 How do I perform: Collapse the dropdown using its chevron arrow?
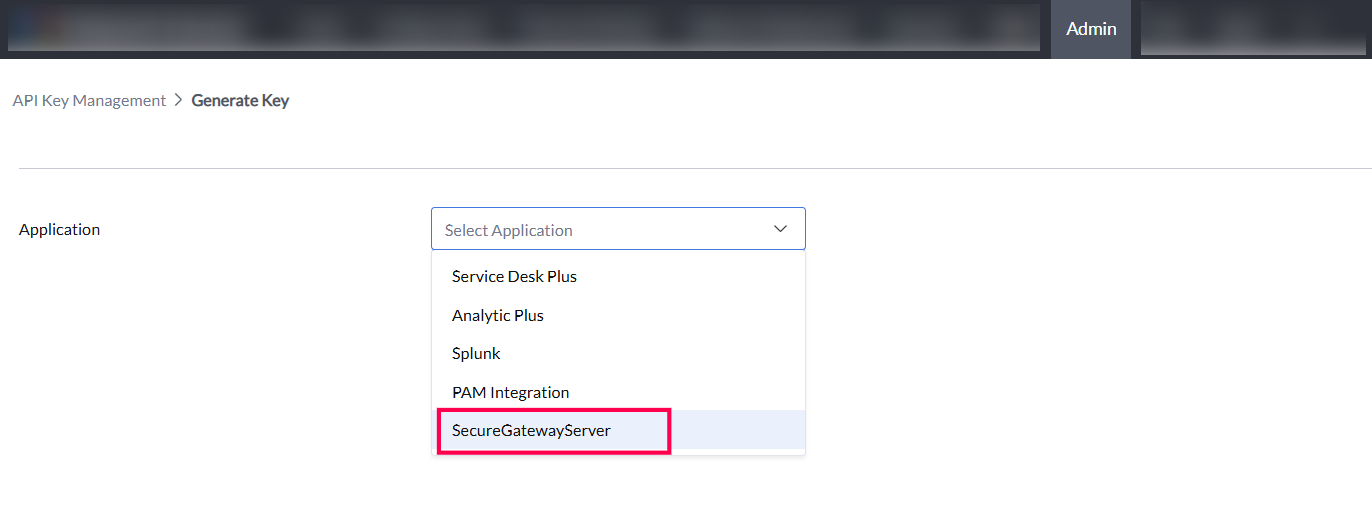point(781,229)
